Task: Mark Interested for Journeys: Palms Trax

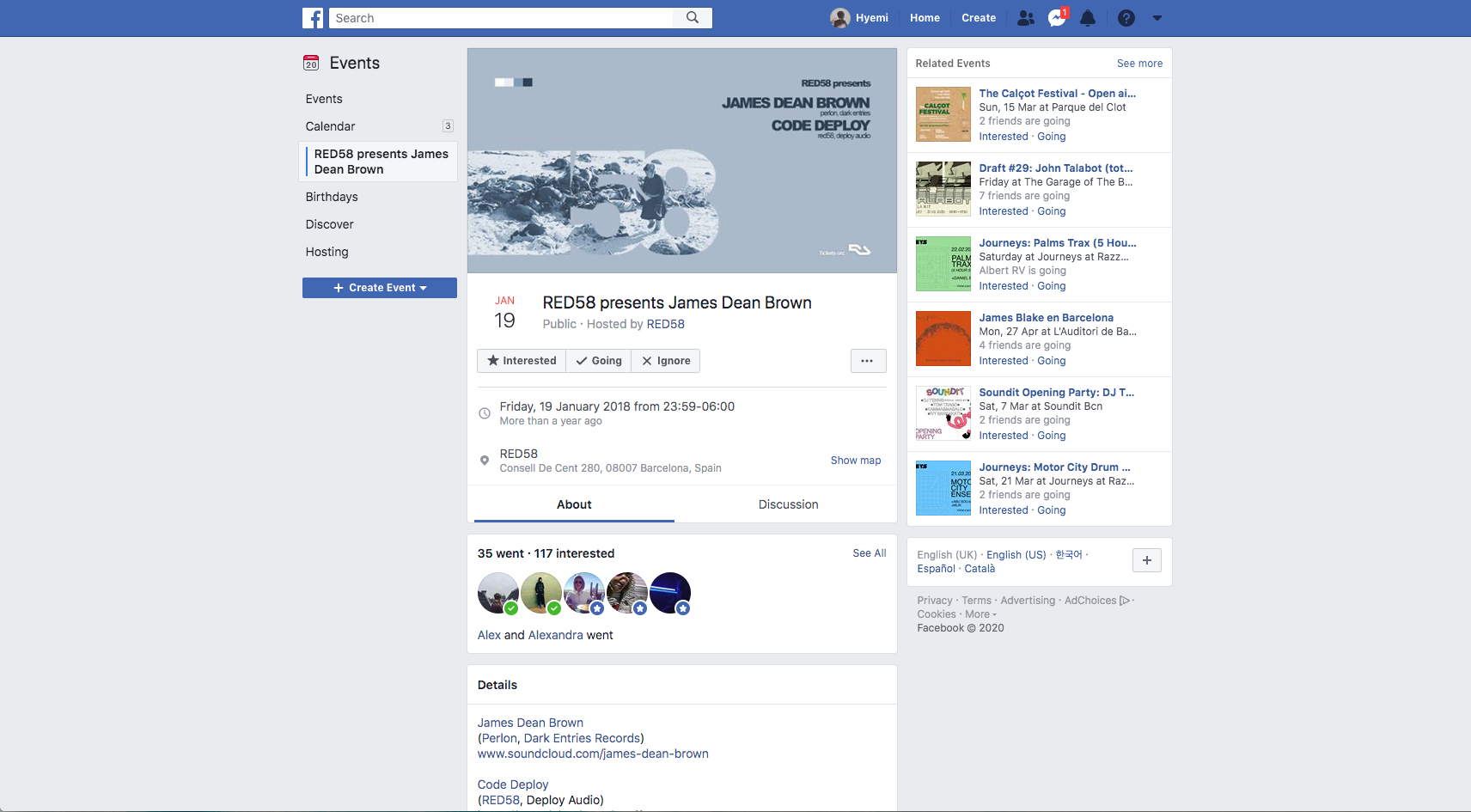Action: coord(1004,286)
